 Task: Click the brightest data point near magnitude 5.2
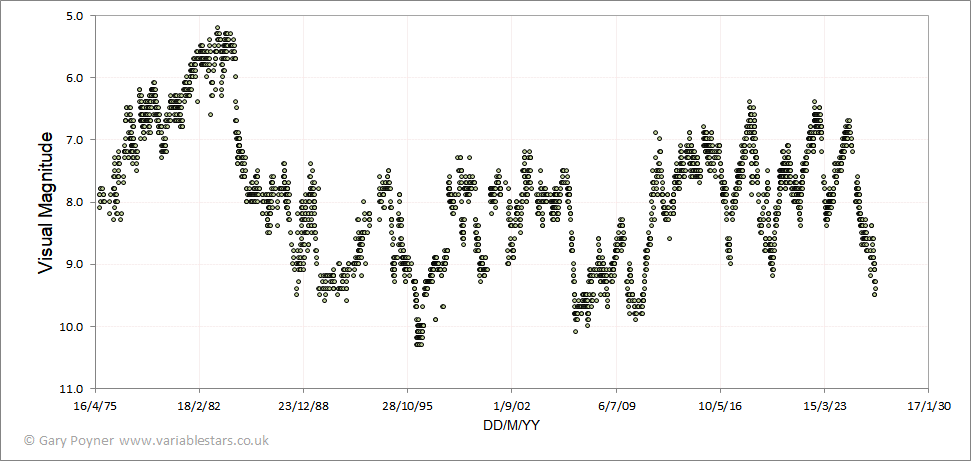(x=217, y=28)
